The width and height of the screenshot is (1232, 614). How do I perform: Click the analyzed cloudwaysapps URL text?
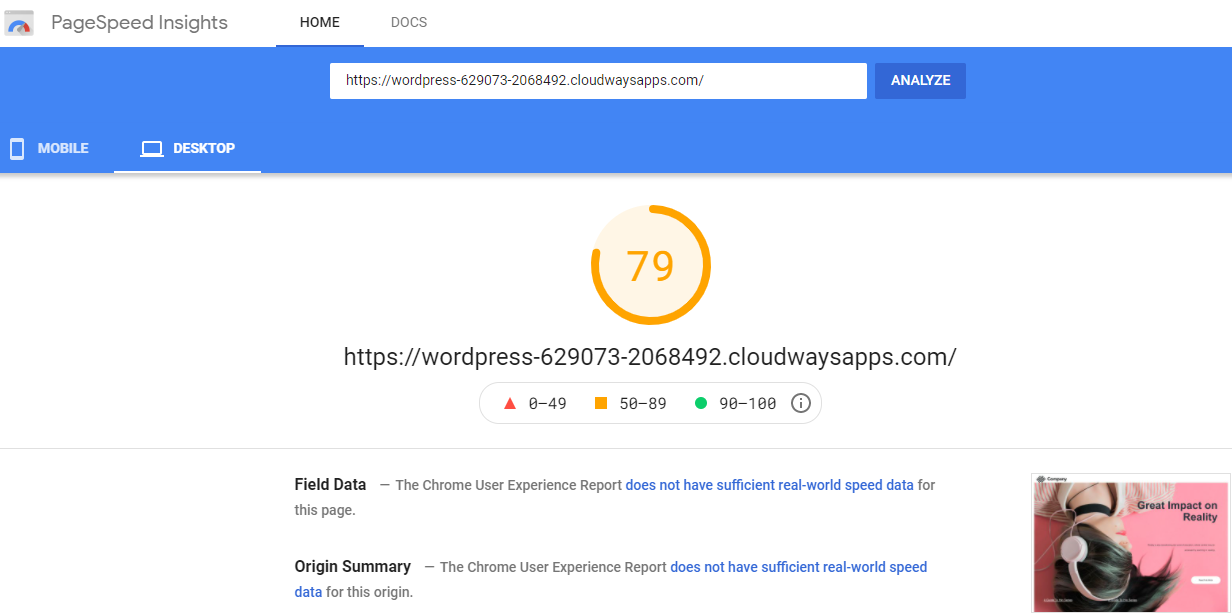tap(650, 356)
